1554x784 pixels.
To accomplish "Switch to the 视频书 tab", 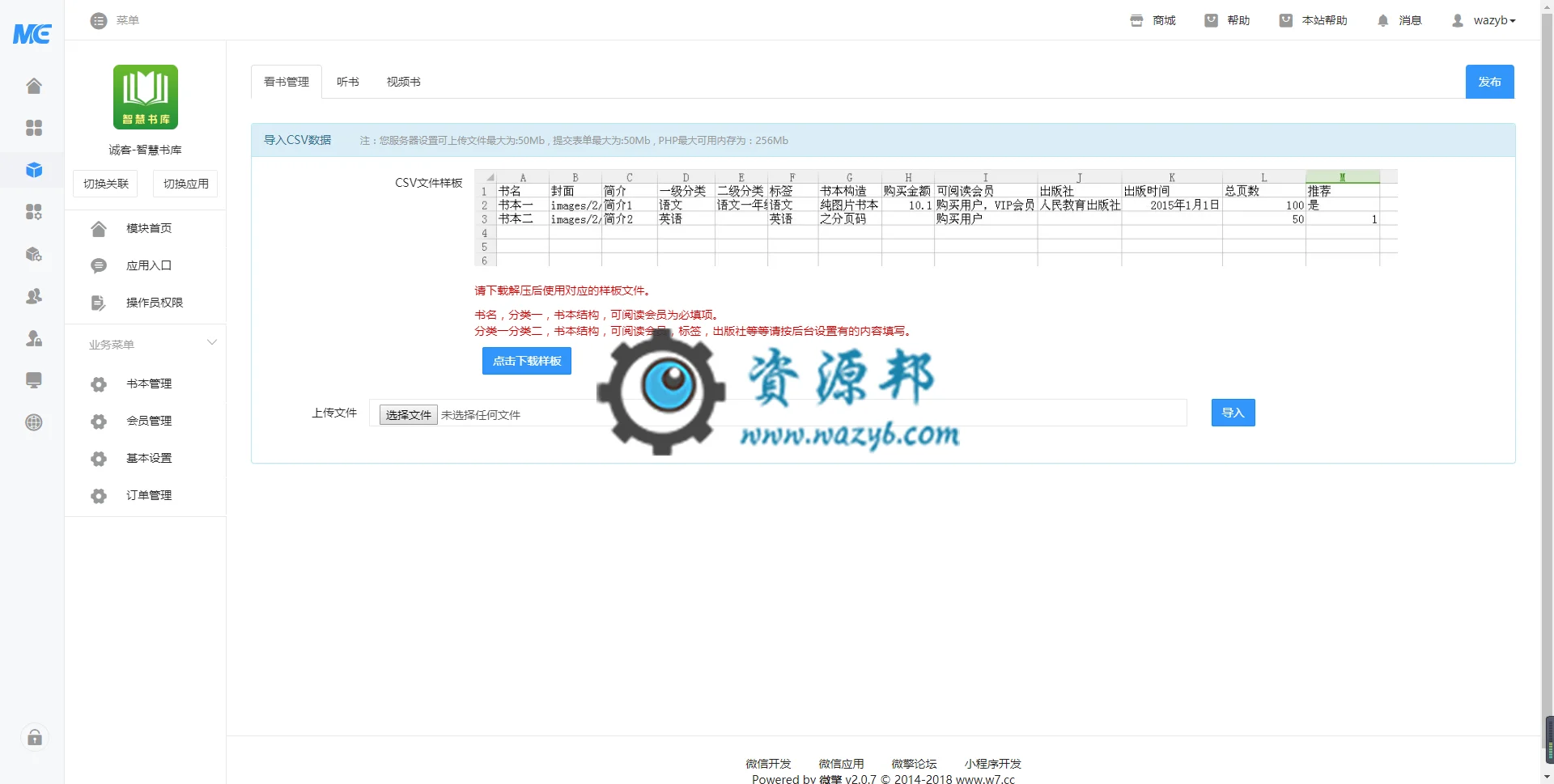I will pos(404,82).
